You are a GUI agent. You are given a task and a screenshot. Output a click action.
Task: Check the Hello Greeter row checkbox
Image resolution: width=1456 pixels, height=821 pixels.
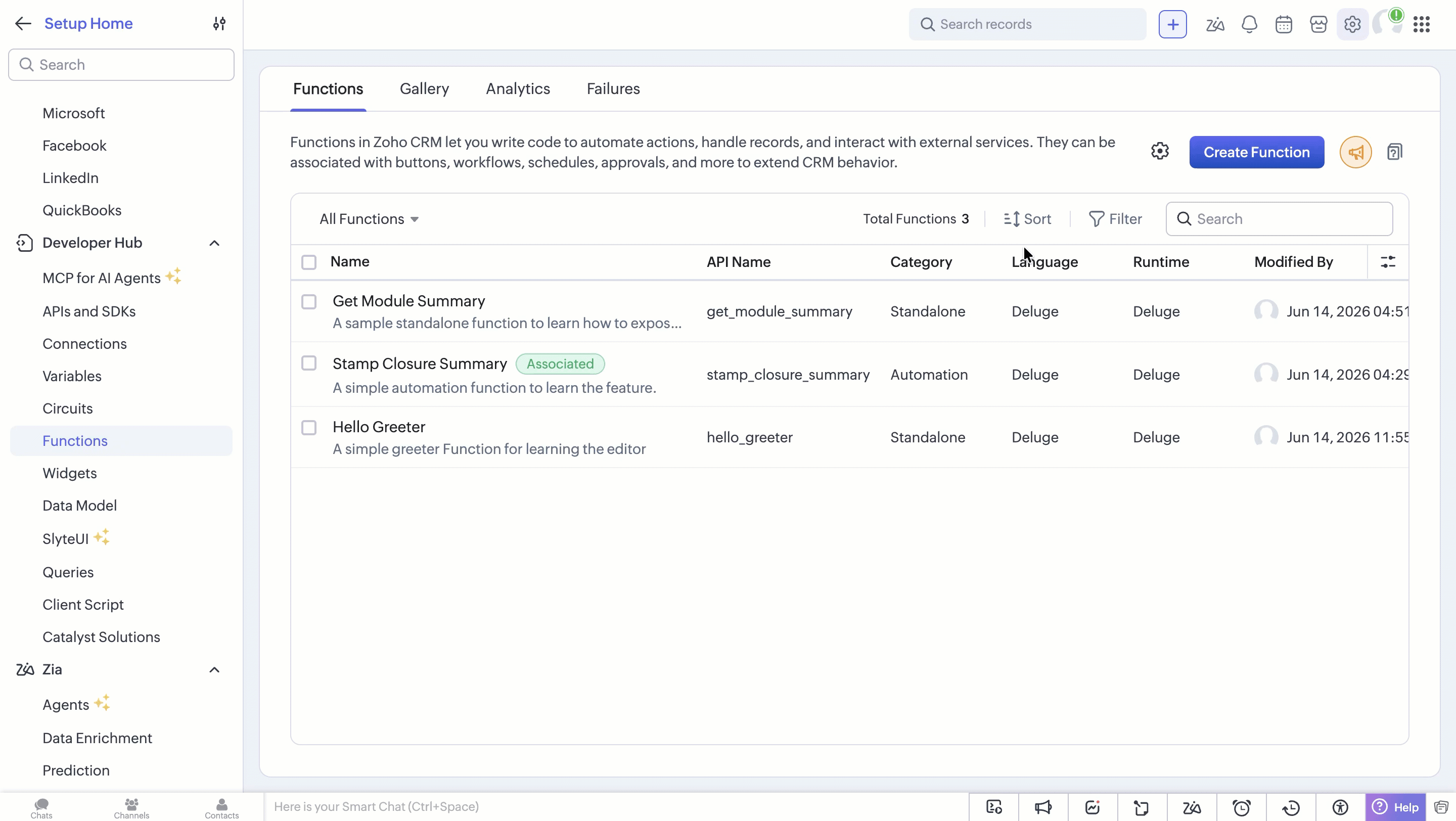click(308, 427)
